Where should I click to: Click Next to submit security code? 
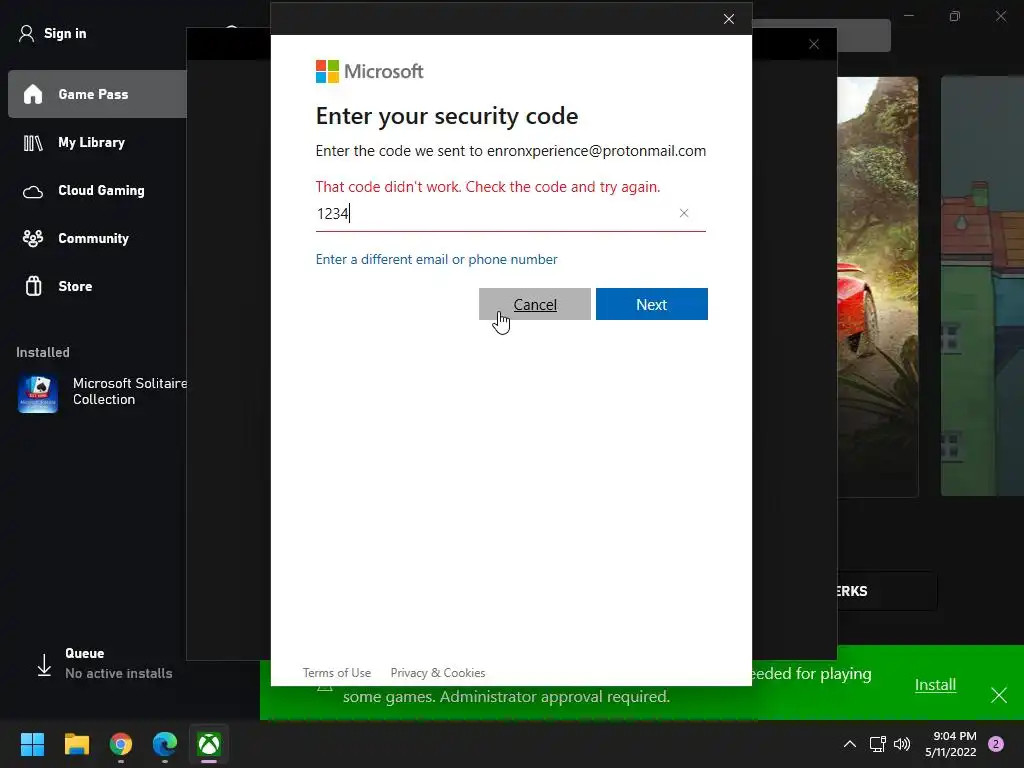point(652,304)
